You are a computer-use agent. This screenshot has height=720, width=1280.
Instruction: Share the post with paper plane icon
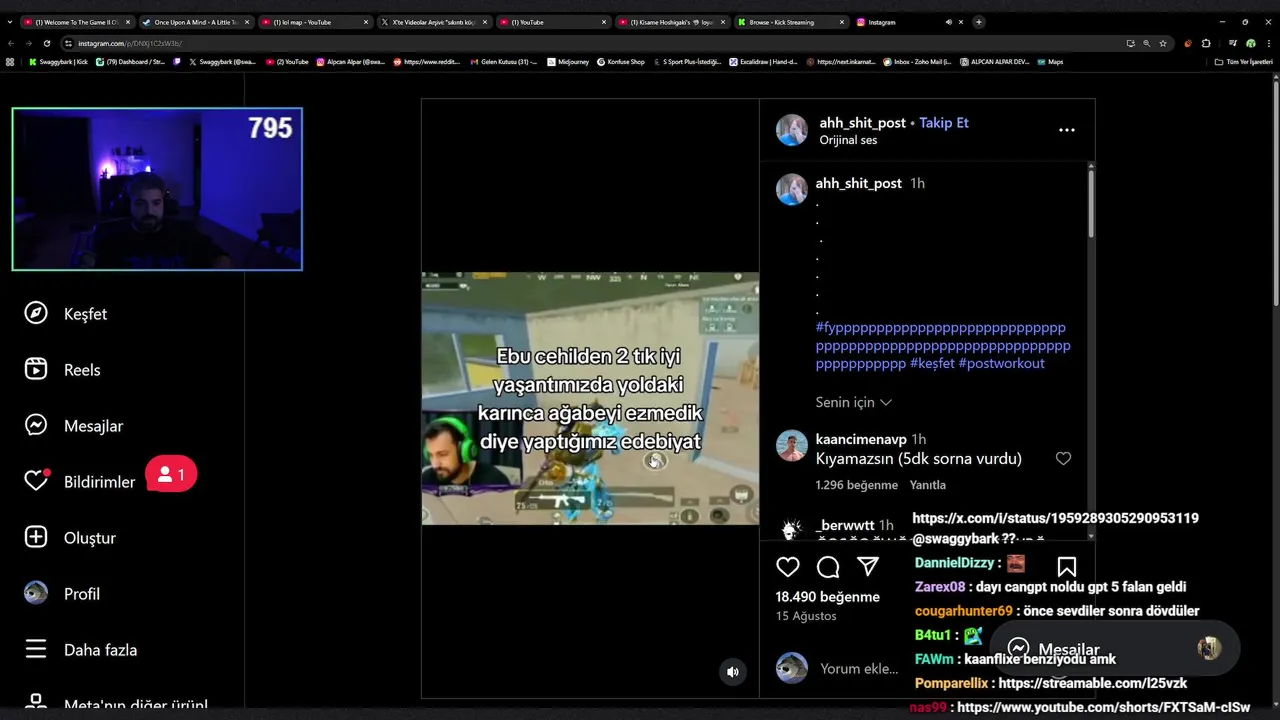868,567
